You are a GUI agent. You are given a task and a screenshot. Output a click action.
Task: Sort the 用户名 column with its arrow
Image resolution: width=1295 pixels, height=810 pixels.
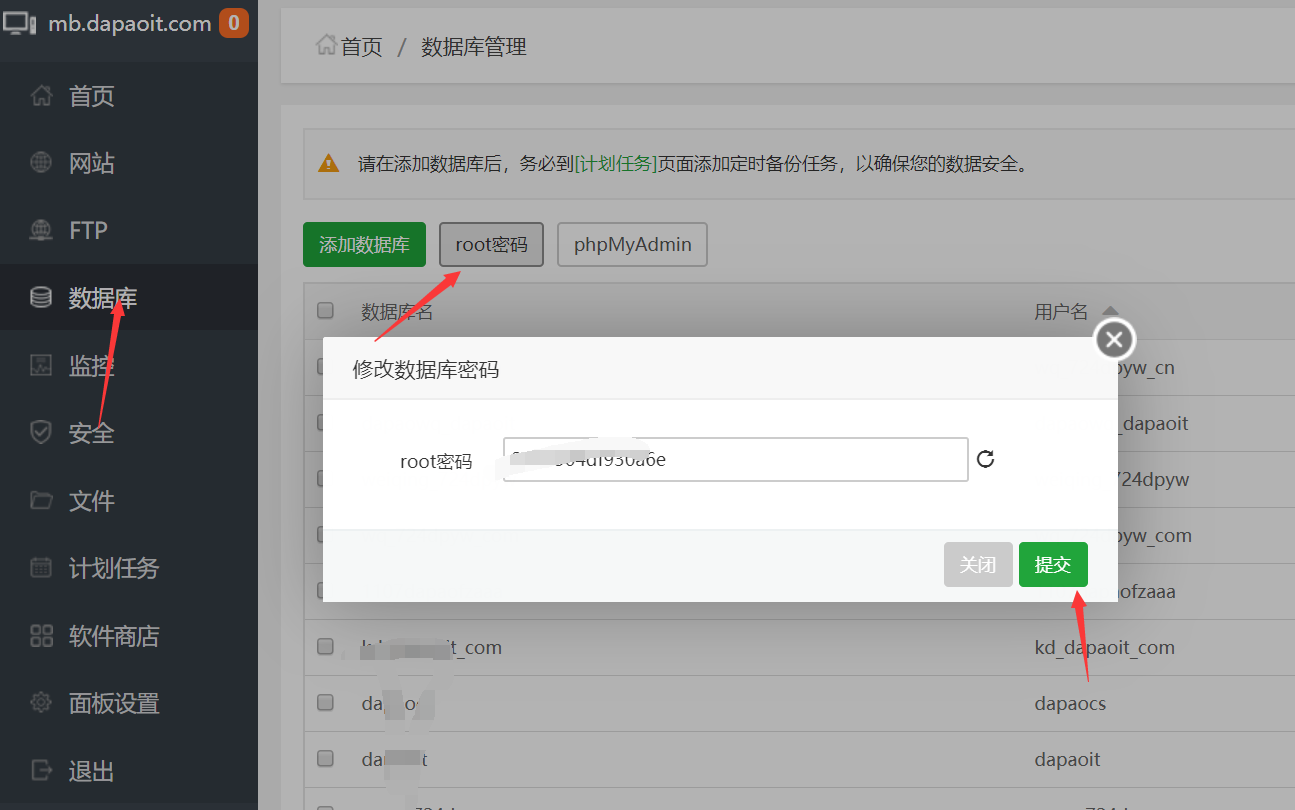pyautogui.click(x=1109, y=311)
